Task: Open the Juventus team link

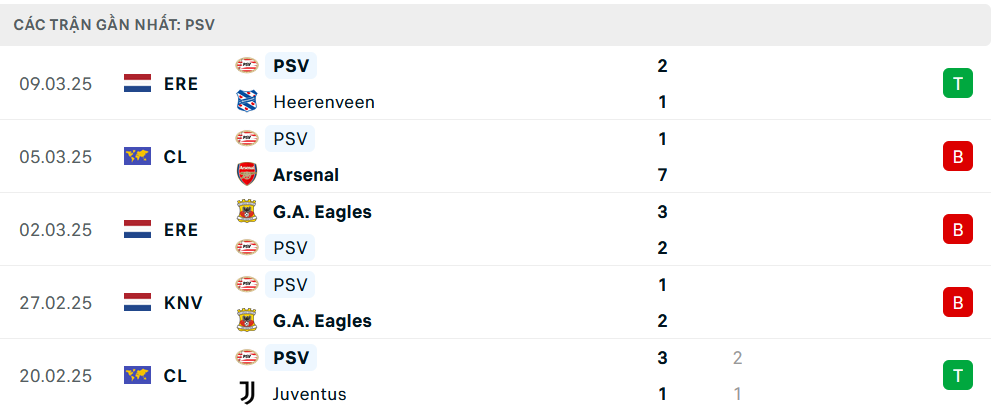Action: [x=309, y=394]
